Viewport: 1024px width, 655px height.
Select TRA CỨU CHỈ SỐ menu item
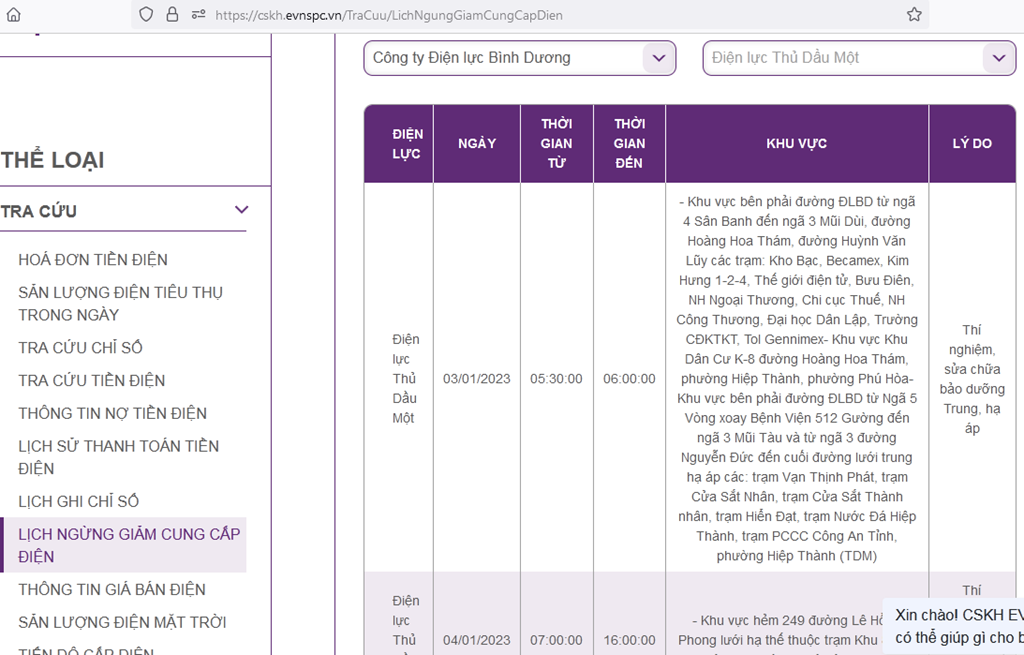pyautogui.click(x=80, y=348)
